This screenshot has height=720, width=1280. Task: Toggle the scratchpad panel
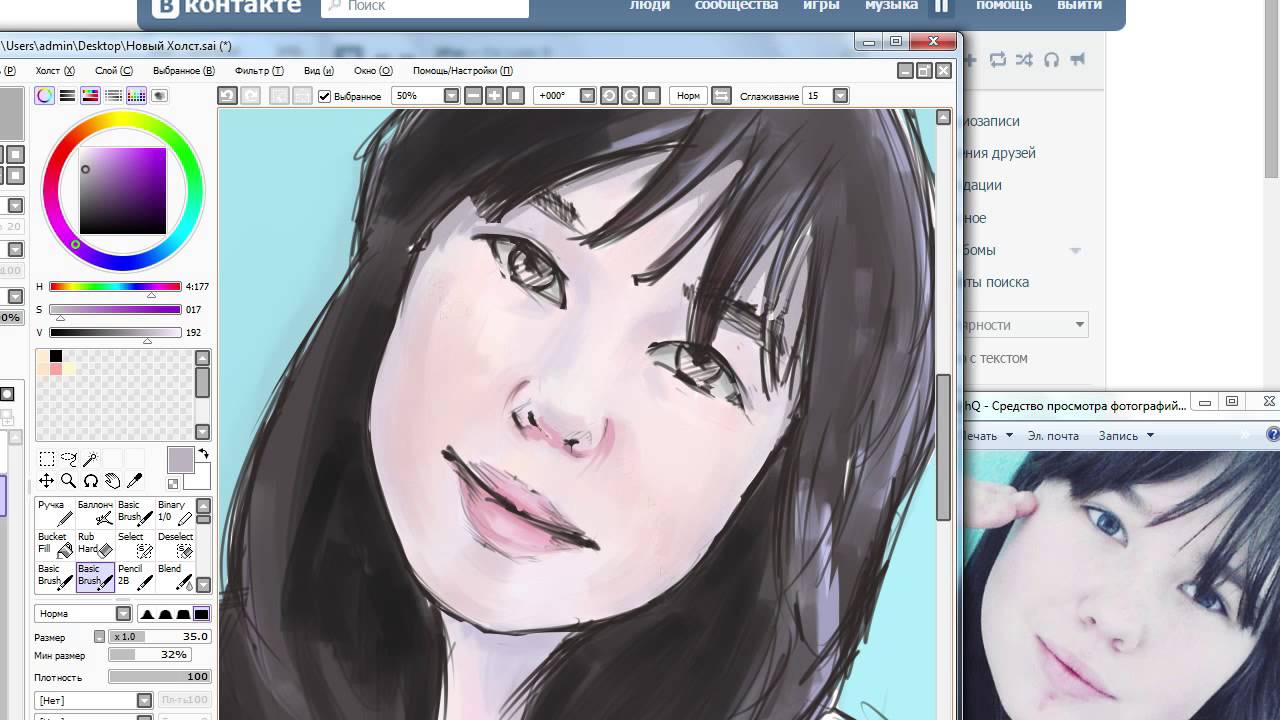coord(159,96)
